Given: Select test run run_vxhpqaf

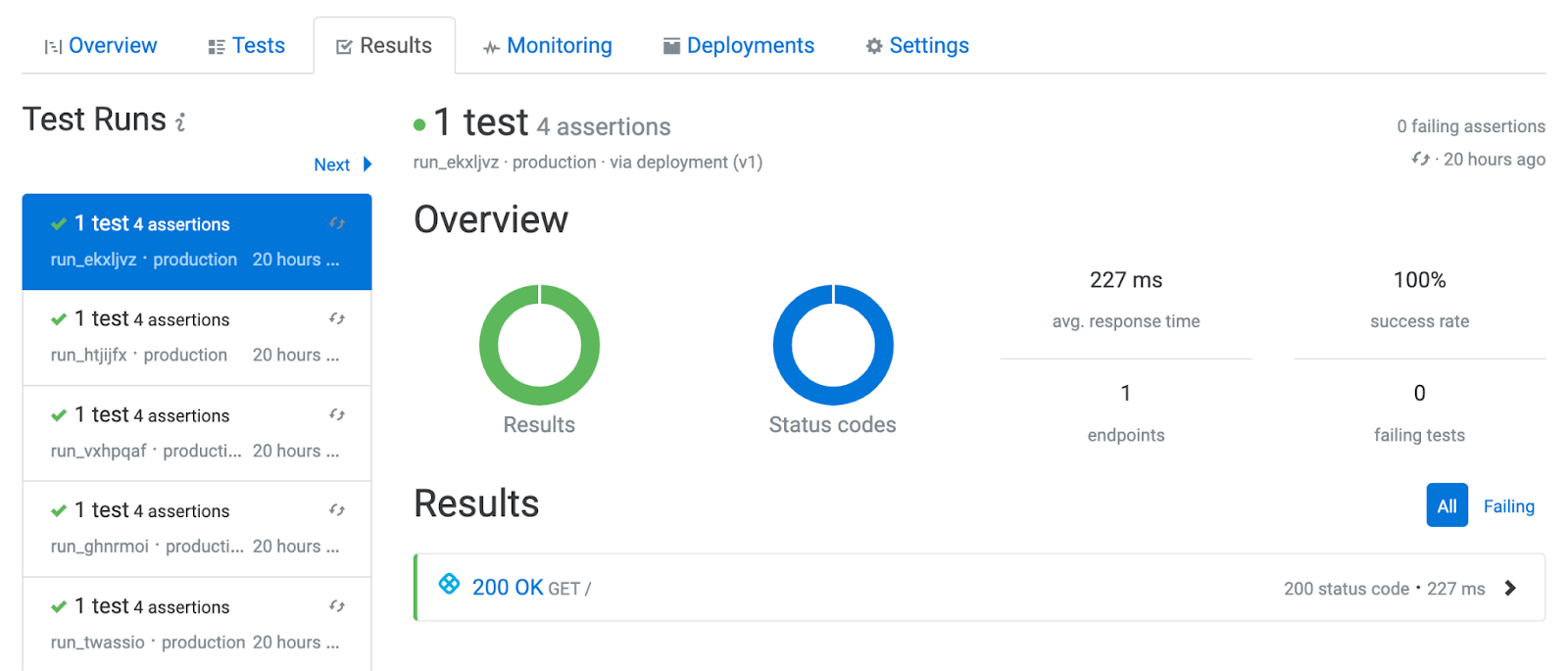Looking at the screenshot, I should 197,433.
